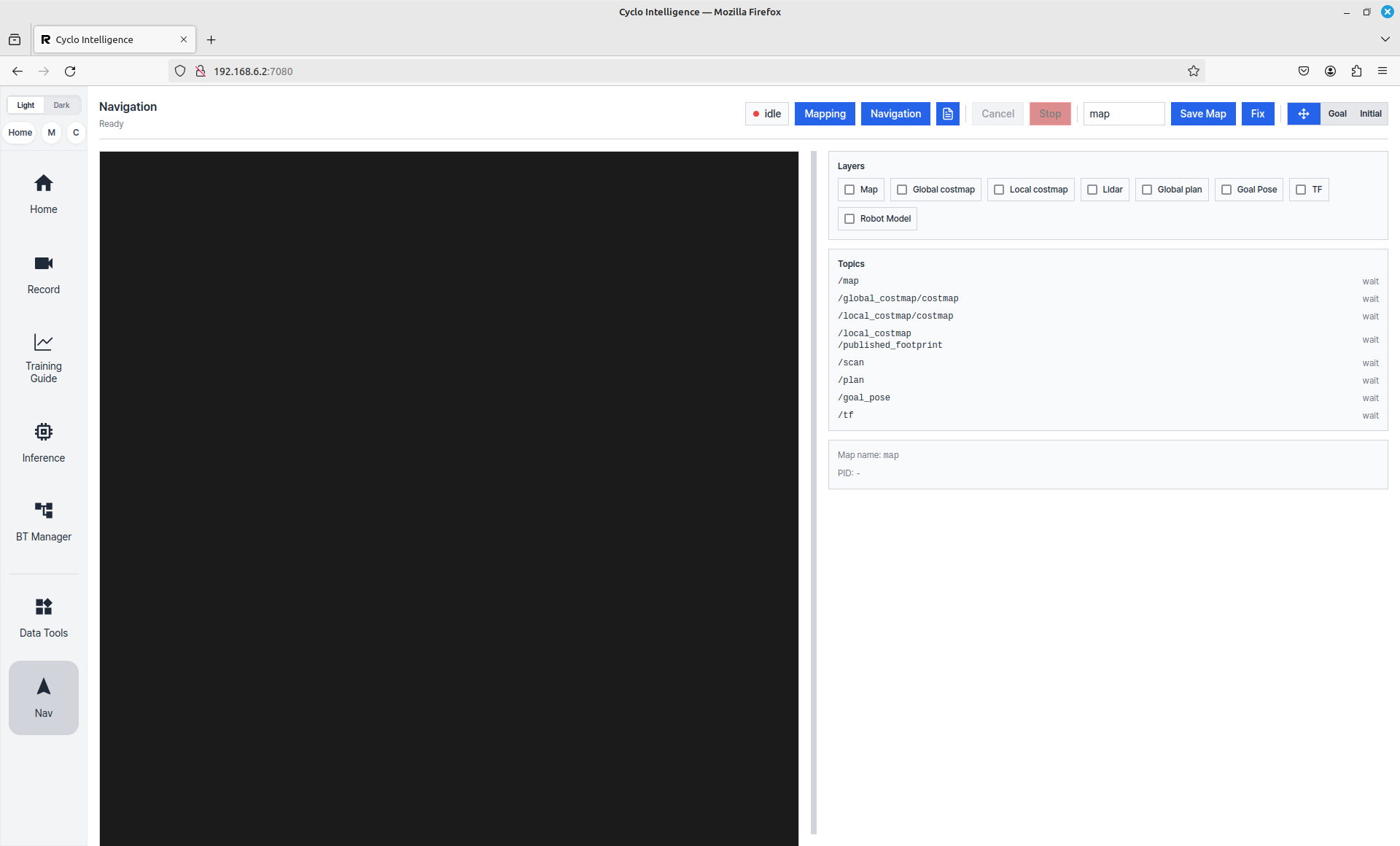Viewport: 1400px width, 846px height.
Task: Click the 'PID: -' text
Action: [849, 473]
